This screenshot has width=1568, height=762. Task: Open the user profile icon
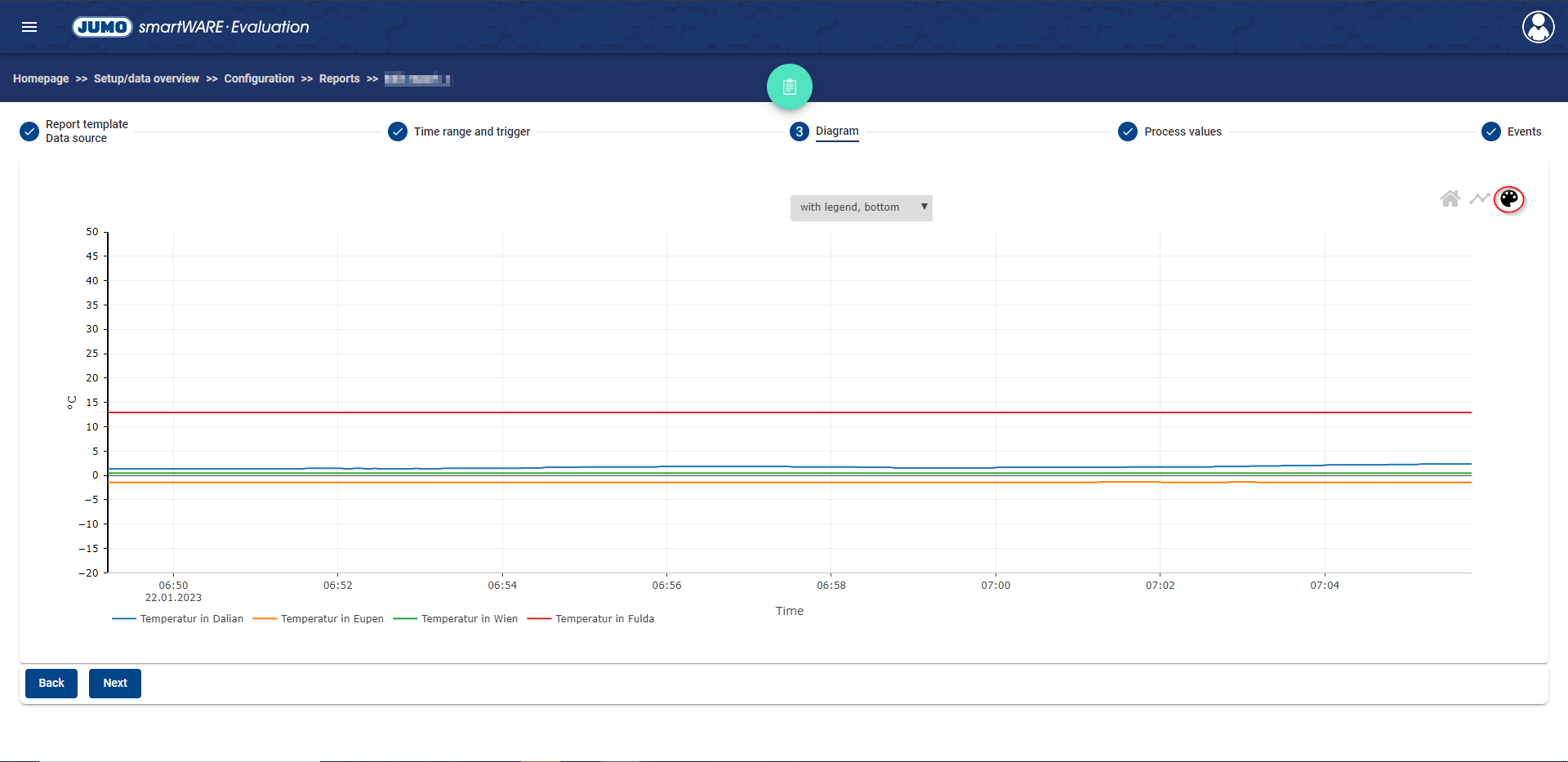coord(1538,27)
